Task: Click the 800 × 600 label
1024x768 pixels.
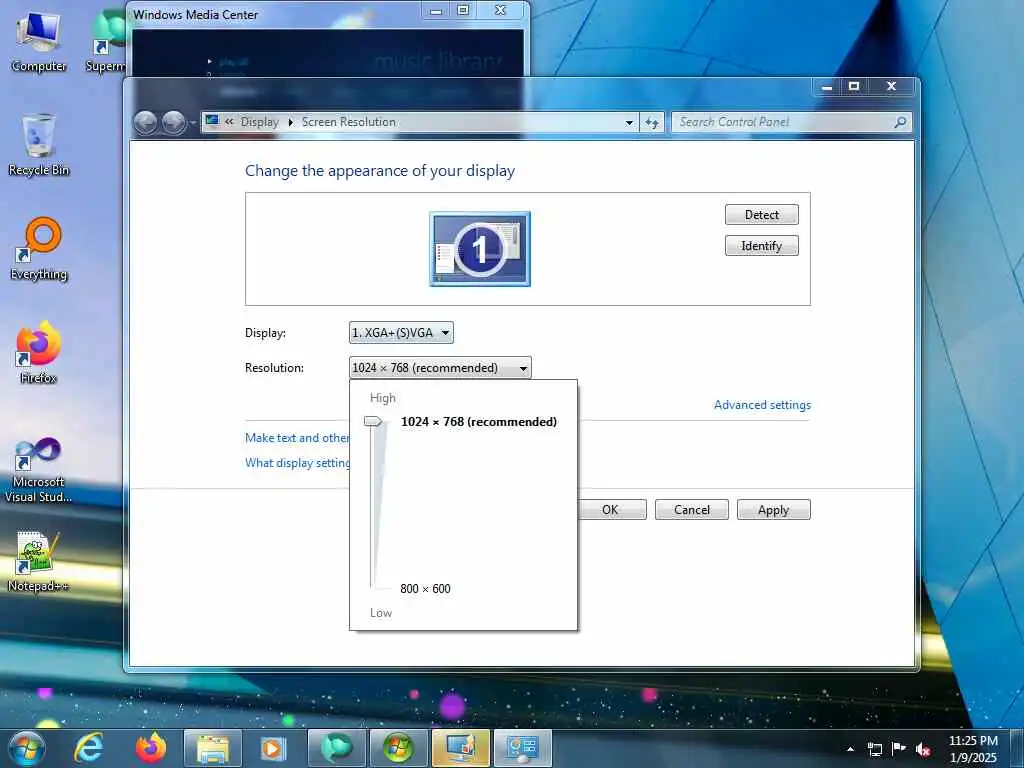Action: point(425,588)
